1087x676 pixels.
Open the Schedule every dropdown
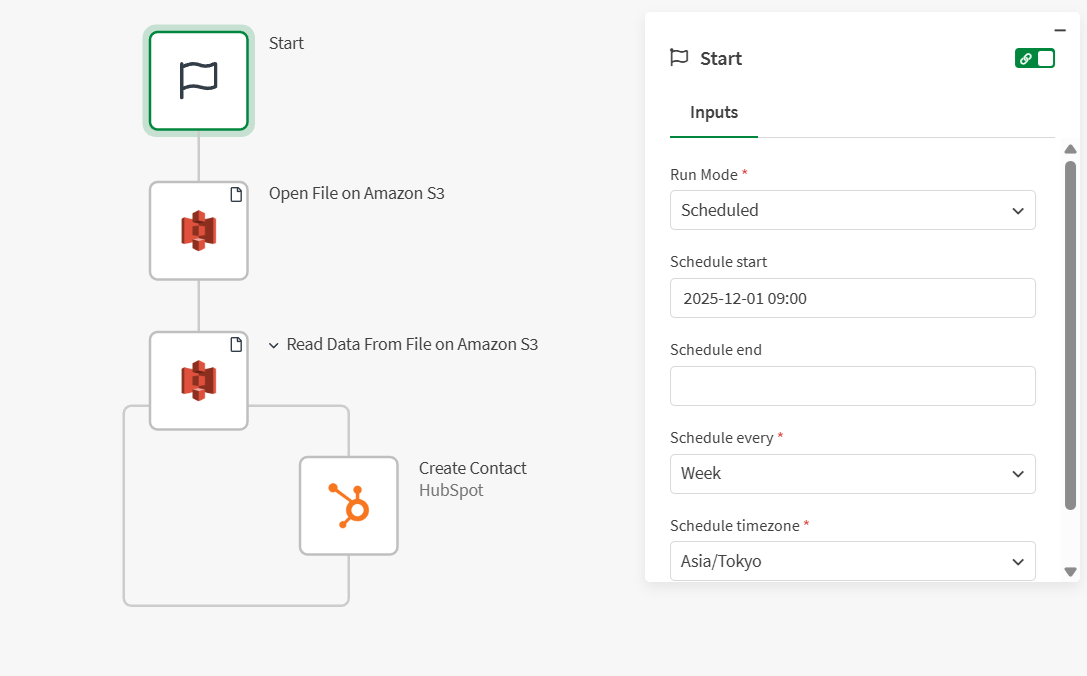[x=852, y=473]
